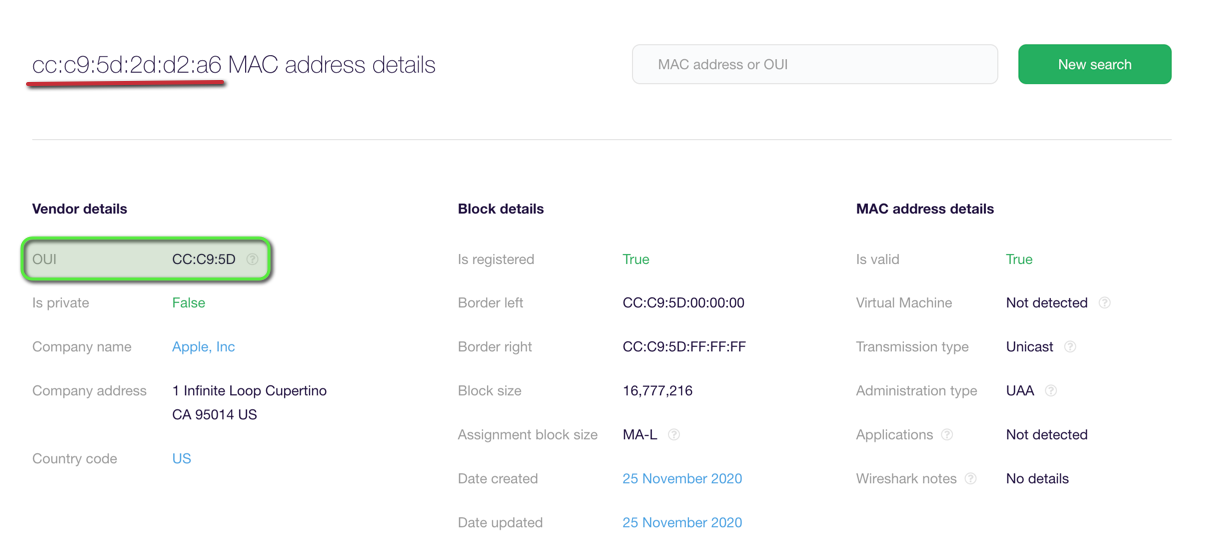Click the True value next to Is registered
This screenshot has height=553, width=1208.
click(x=636, y=259)
